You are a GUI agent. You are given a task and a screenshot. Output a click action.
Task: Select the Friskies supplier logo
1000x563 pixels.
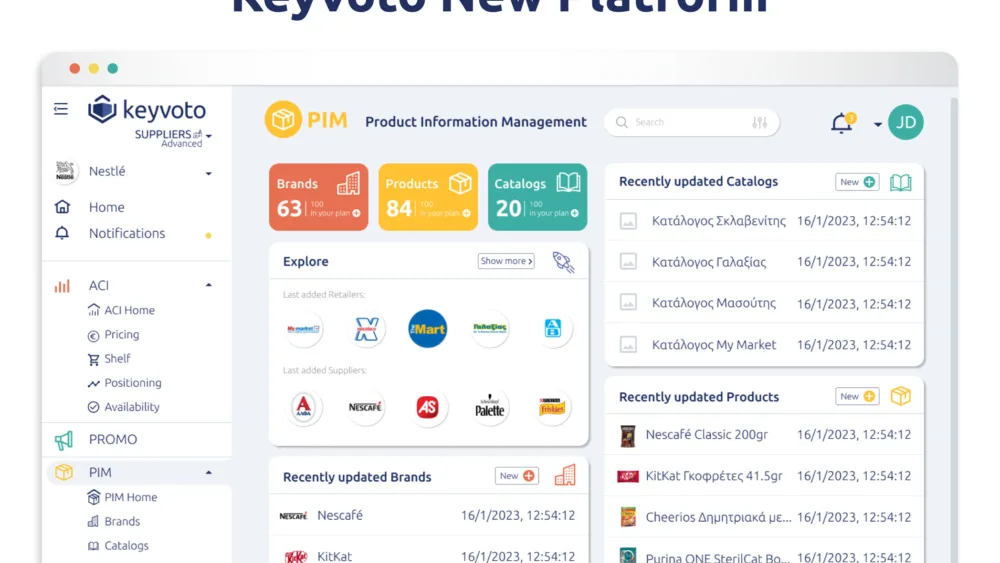click(552, 407)
